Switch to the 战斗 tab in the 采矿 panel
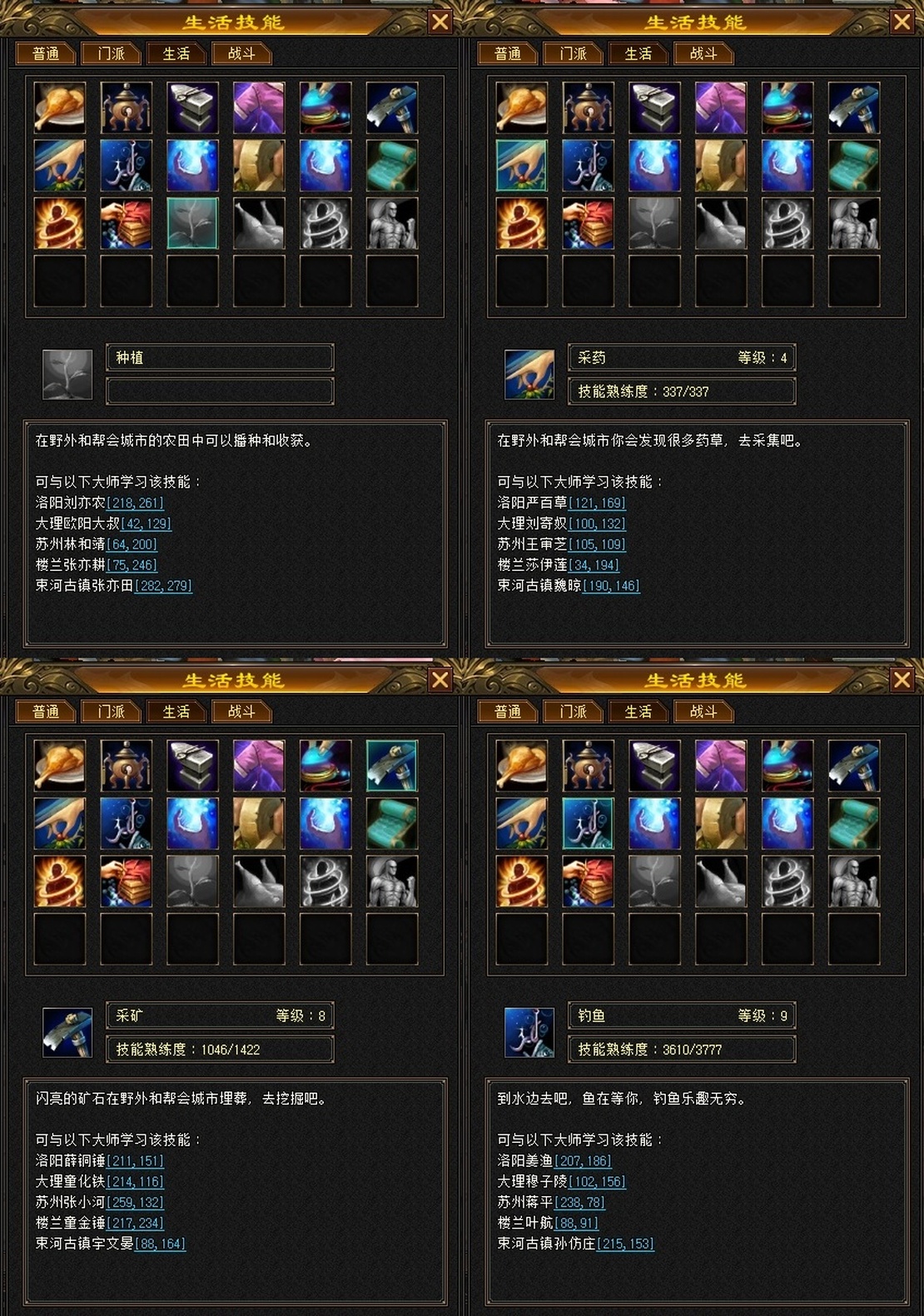 (x=242, y=712)
